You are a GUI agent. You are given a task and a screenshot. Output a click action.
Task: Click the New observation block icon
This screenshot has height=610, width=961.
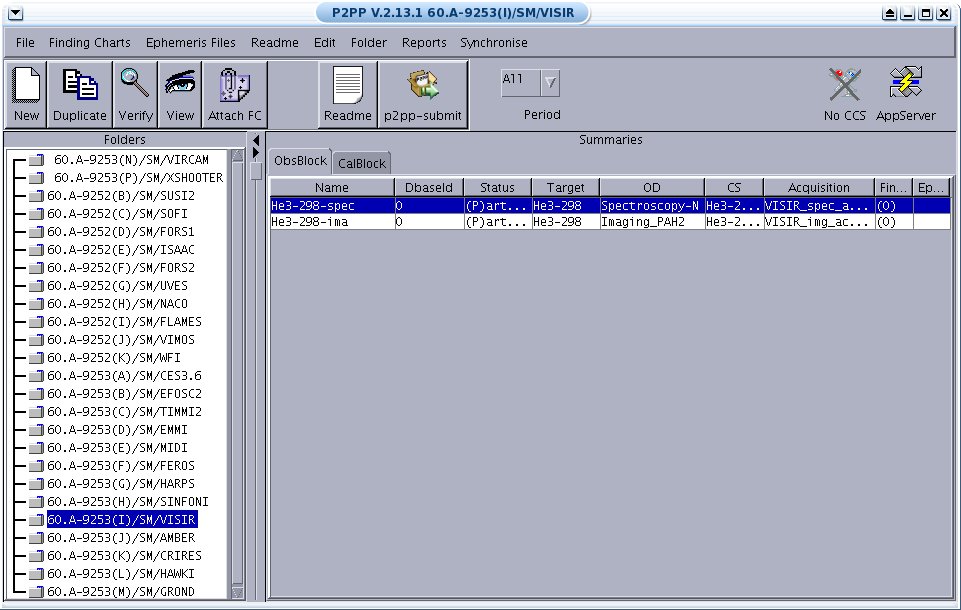pos(26,95)
